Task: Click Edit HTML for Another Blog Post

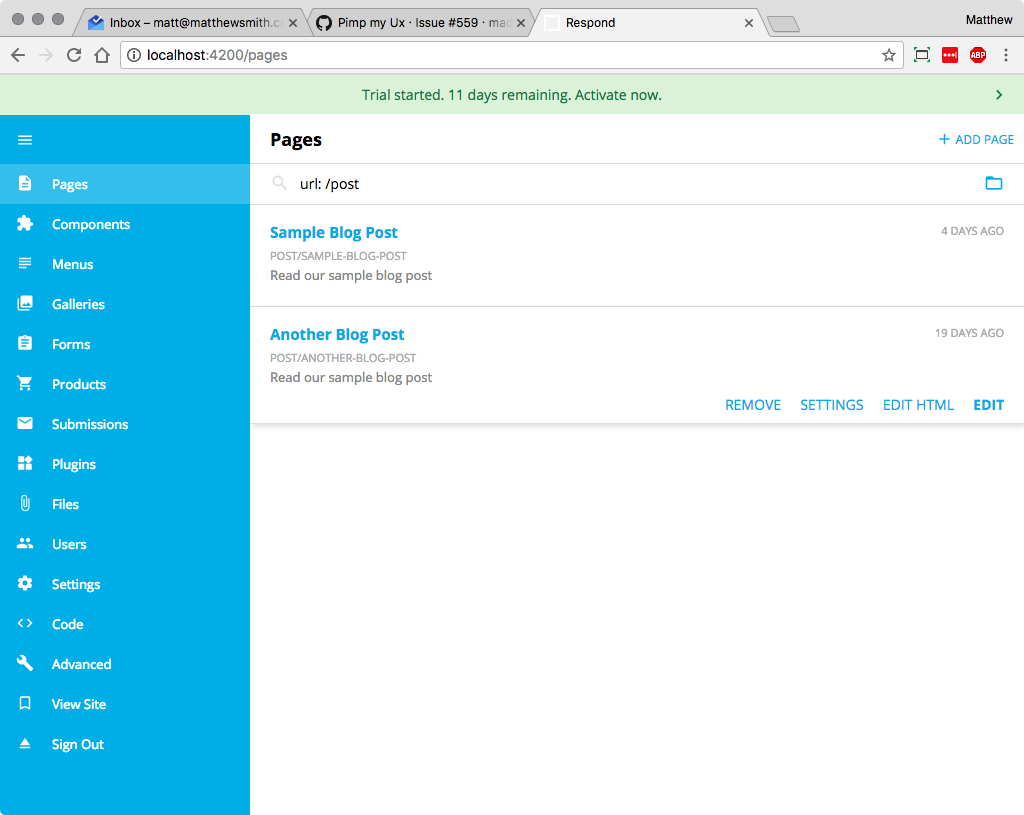Action: (918, 405)
